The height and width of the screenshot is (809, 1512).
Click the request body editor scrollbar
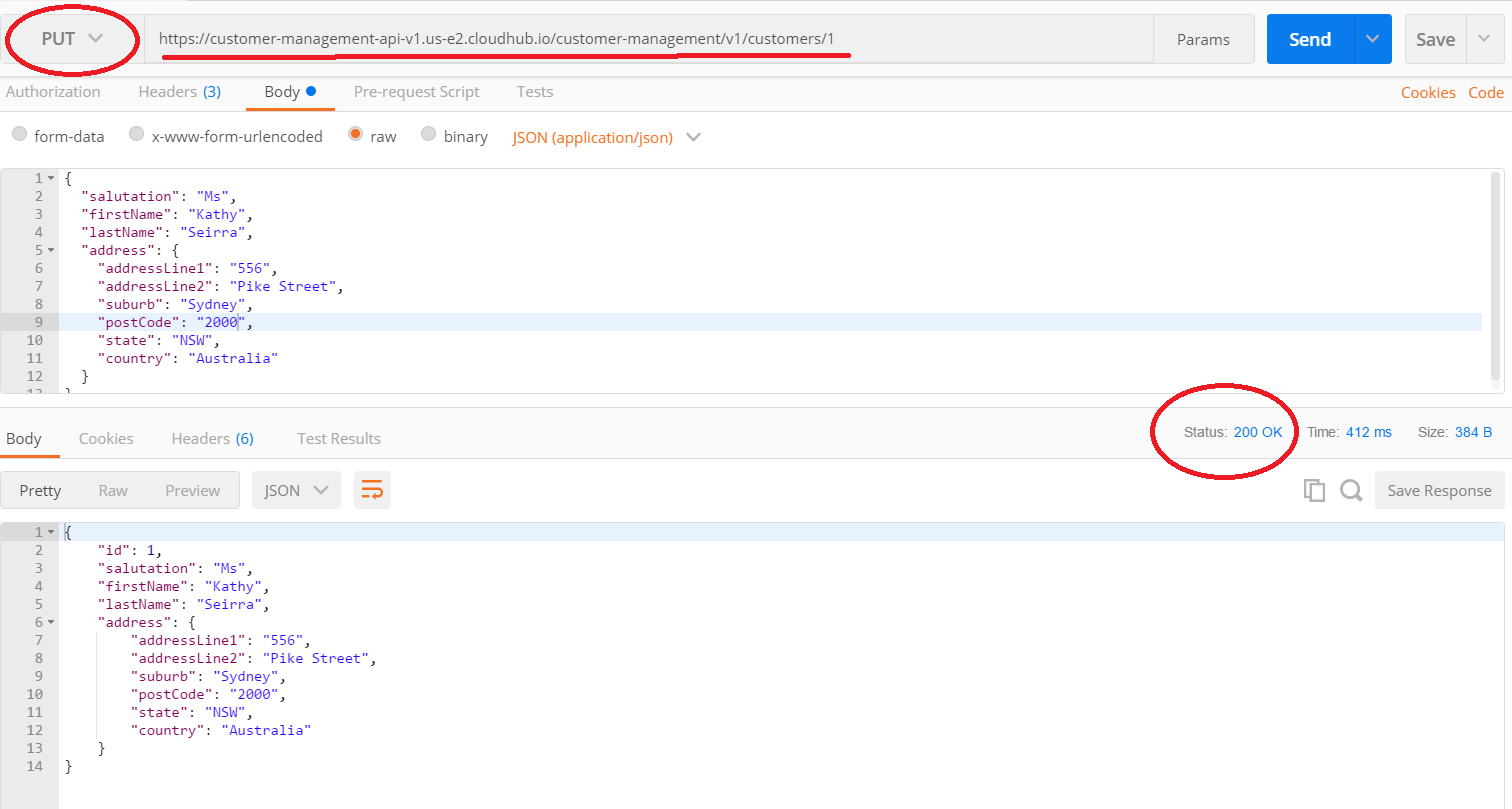(x=1495, y=275)
